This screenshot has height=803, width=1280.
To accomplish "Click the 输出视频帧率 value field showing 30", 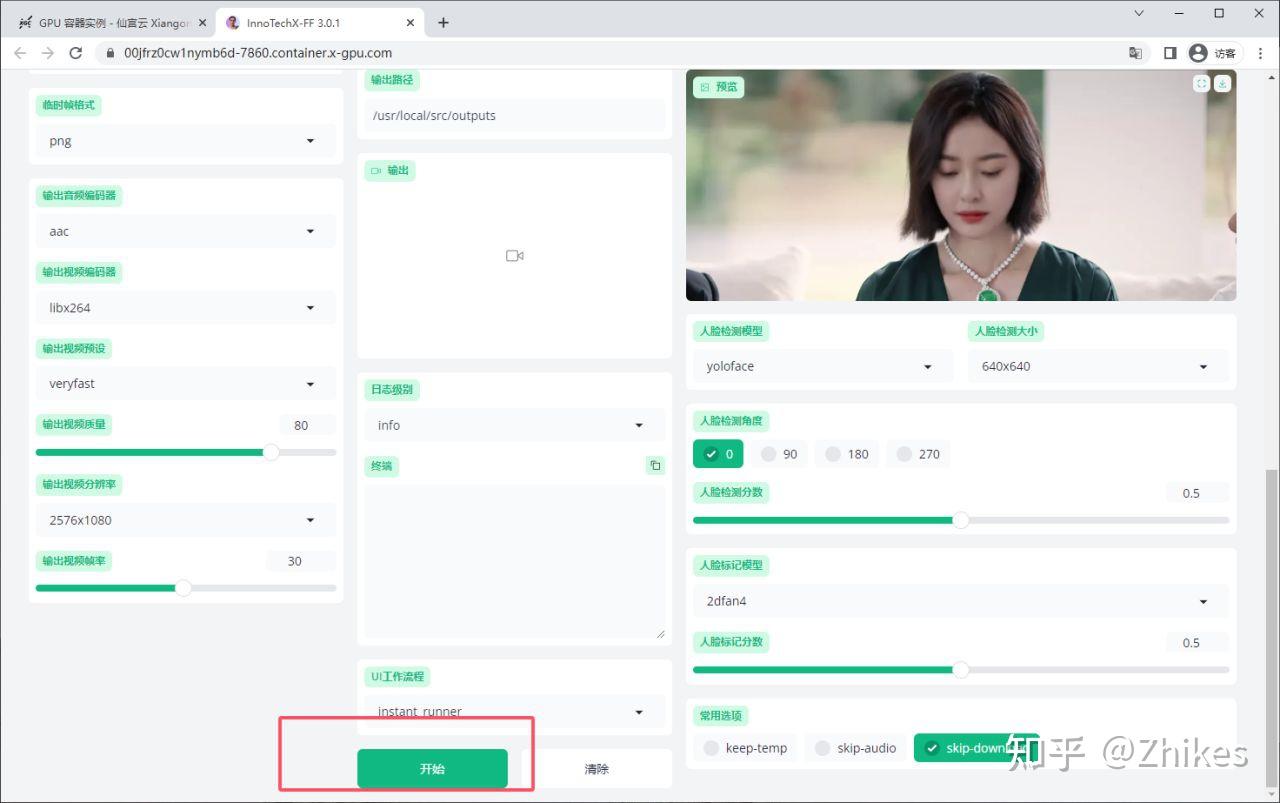I will point(301,561).
